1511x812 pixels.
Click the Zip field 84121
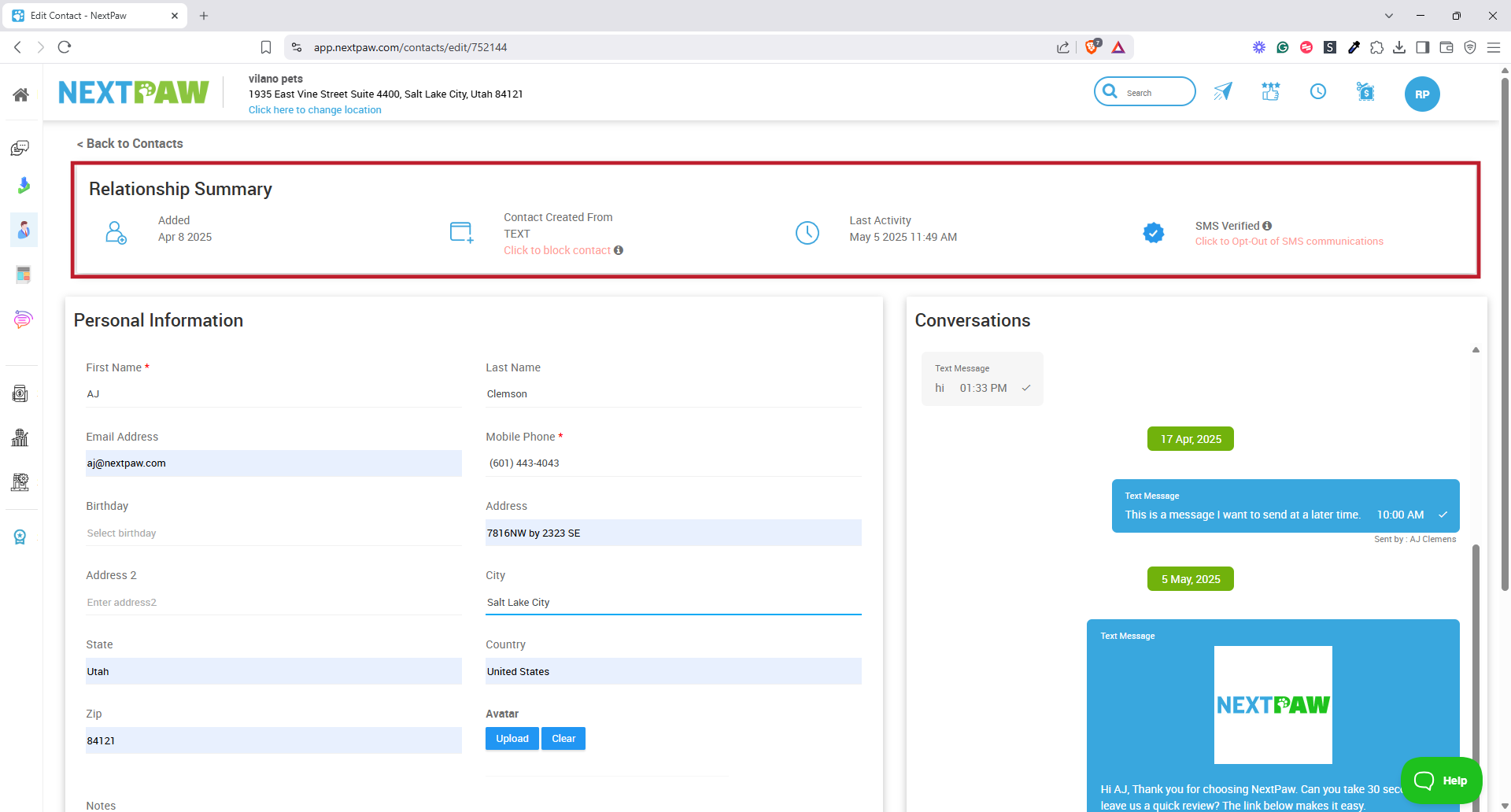tap(274, 740)
